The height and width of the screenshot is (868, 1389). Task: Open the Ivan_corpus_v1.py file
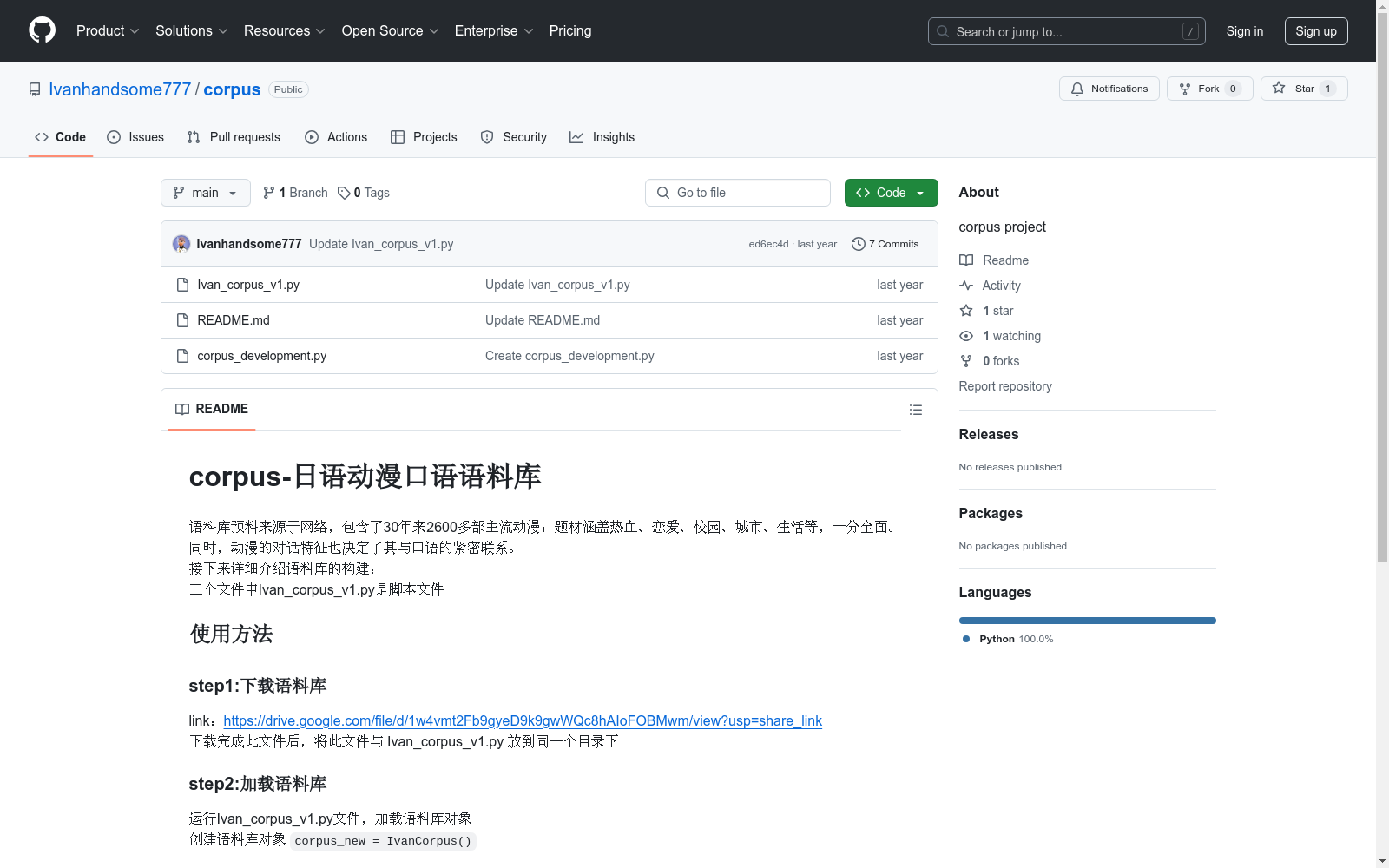248,285
